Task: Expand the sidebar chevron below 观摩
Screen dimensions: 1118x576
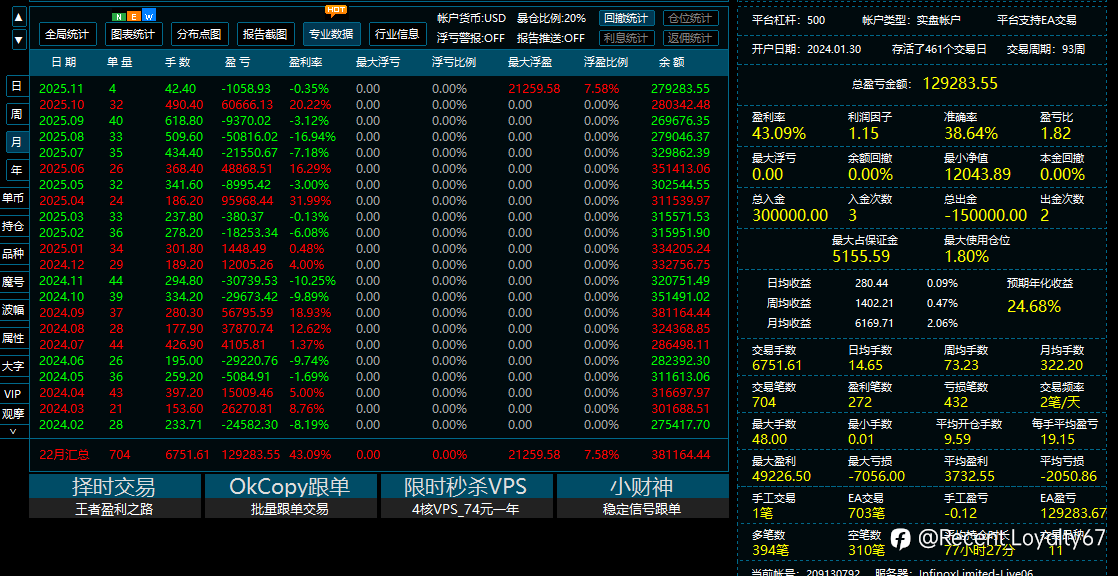Action: (x=13, y=431)
